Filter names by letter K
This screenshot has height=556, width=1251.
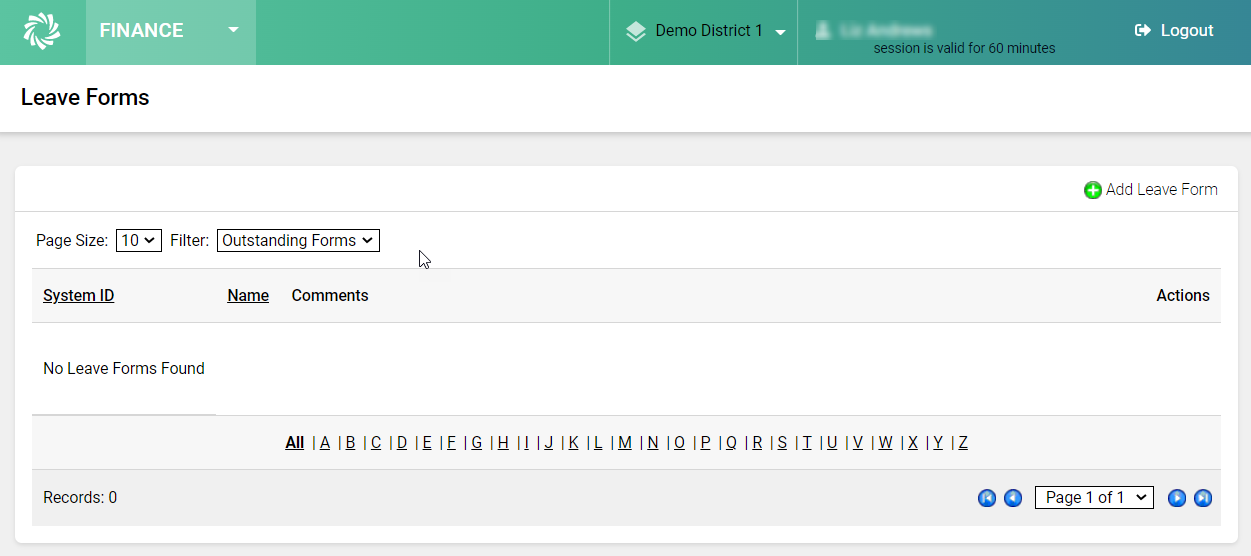(574, 443)
